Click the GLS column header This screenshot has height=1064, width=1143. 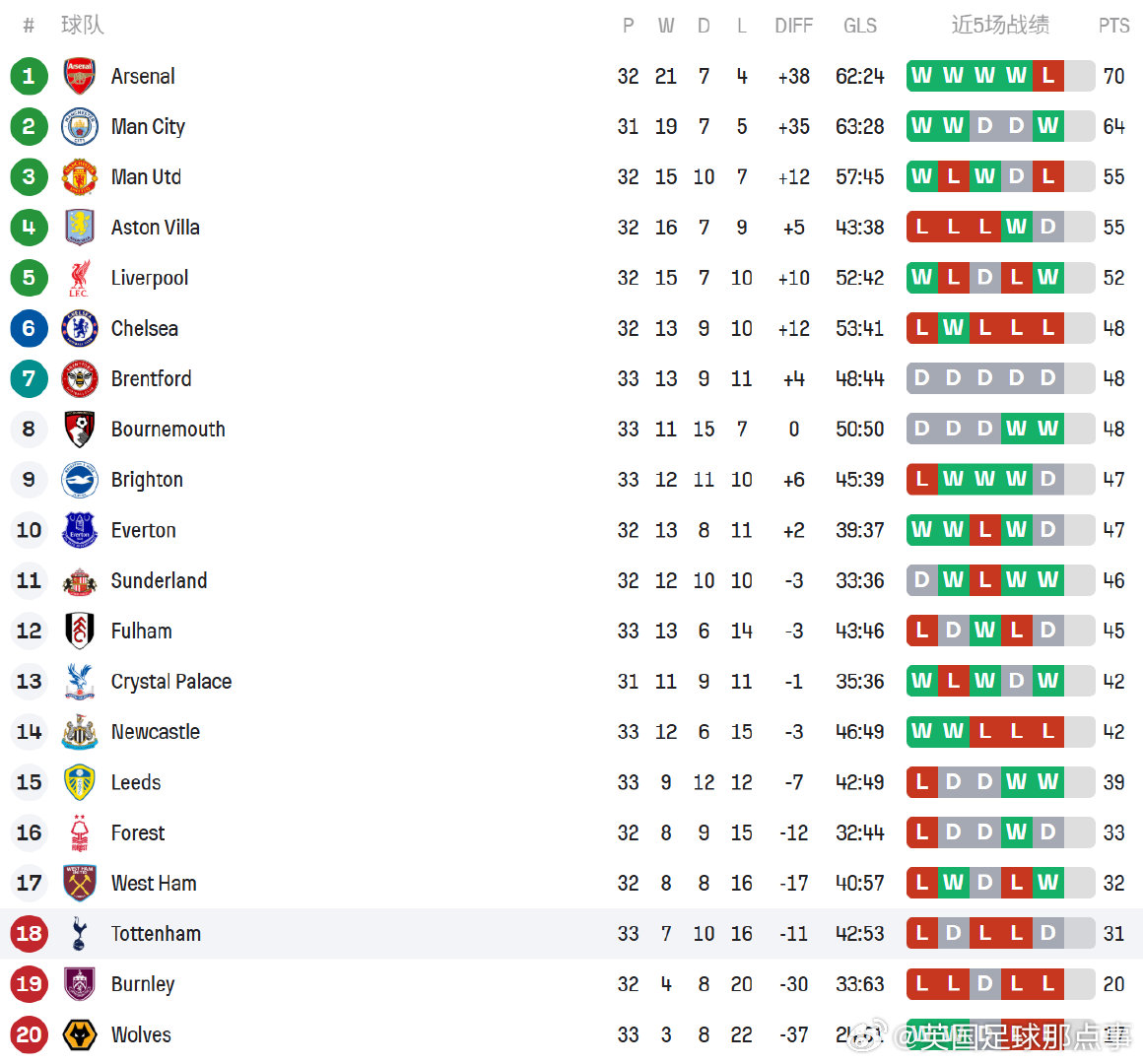coord(859,26)
